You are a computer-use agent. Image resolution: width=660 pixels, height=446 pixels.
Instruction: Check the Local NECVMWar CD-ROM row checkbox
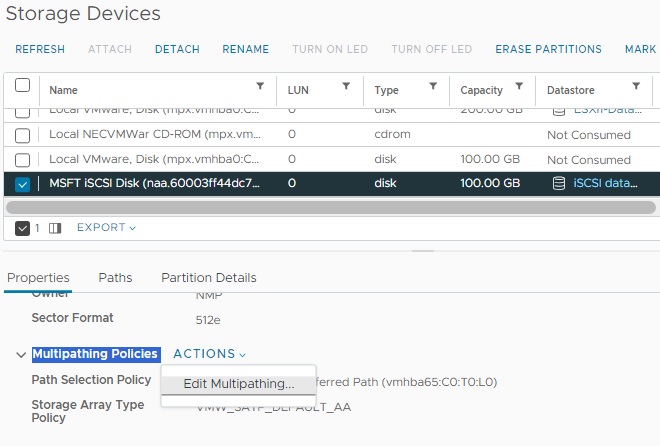coord(22,135)
